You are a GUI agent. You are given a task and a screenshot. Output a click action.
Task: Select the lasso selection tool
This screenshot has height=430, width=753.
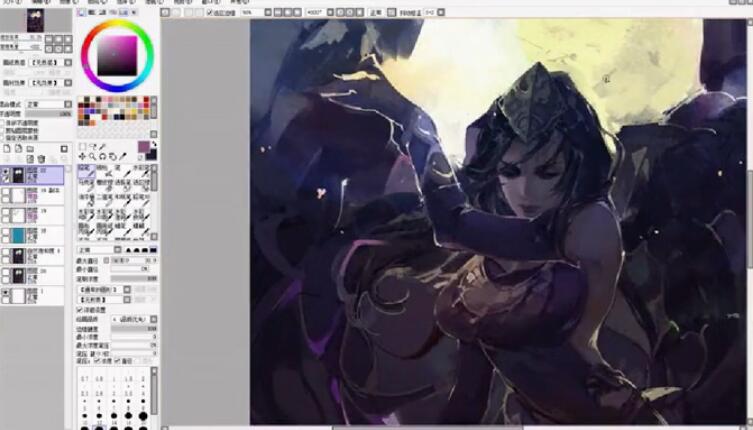pyautogui.click(x=92, y=147)
